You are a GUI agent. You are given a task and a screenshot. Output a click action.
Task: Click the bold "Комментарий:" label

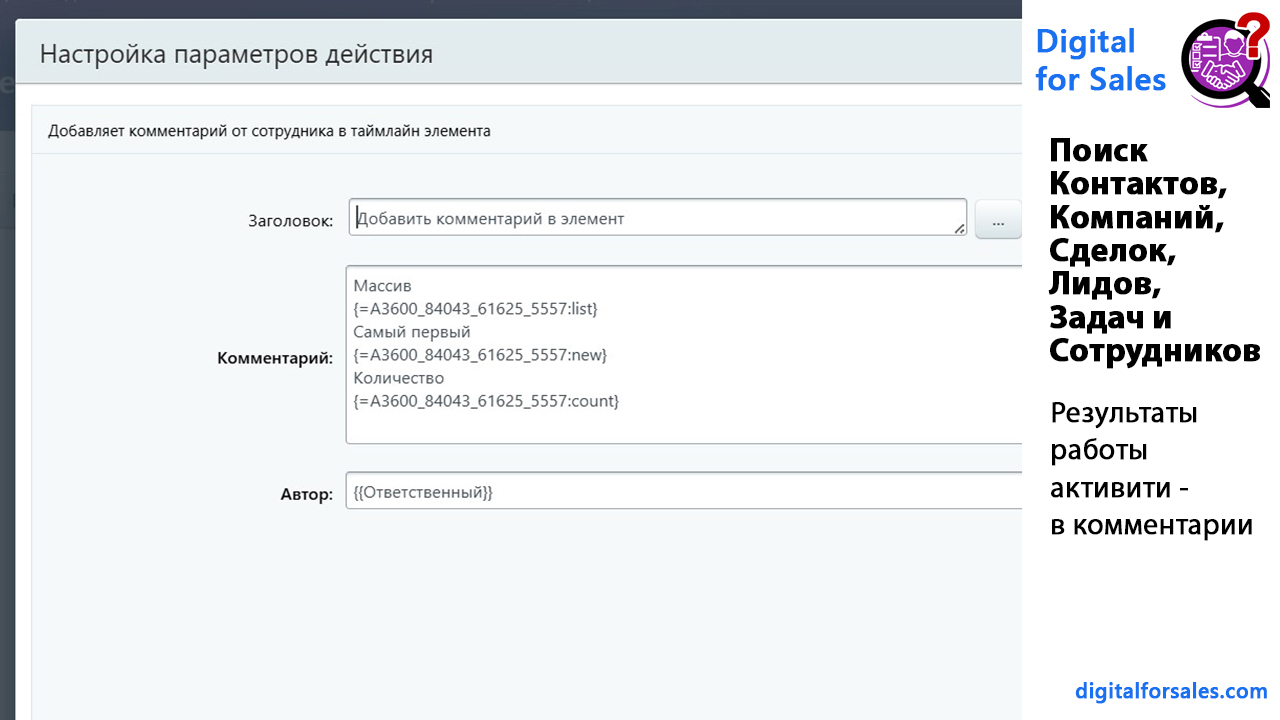click(x=274, y=357)
